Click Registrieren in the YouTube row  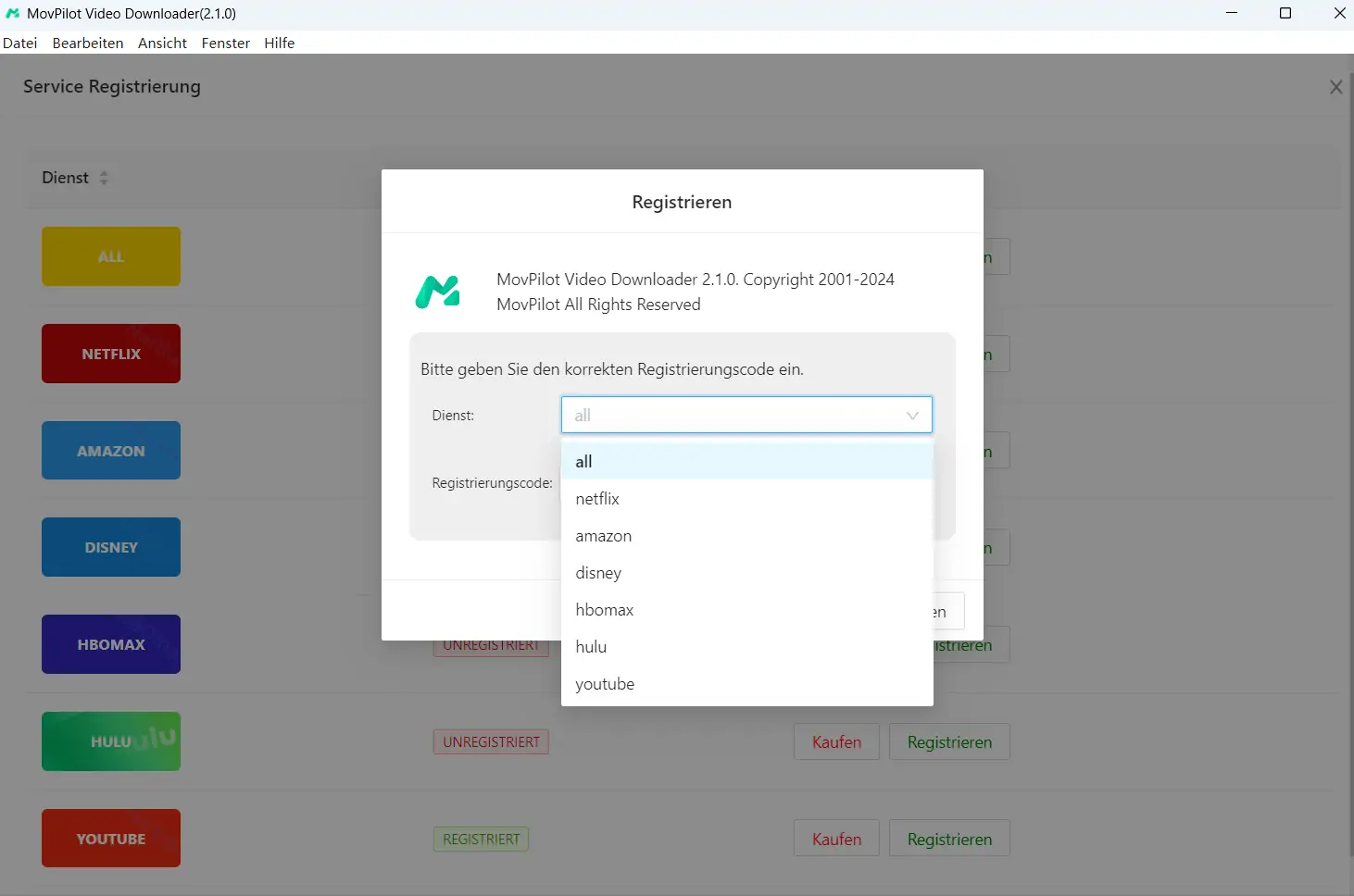[x=949, y=839]
